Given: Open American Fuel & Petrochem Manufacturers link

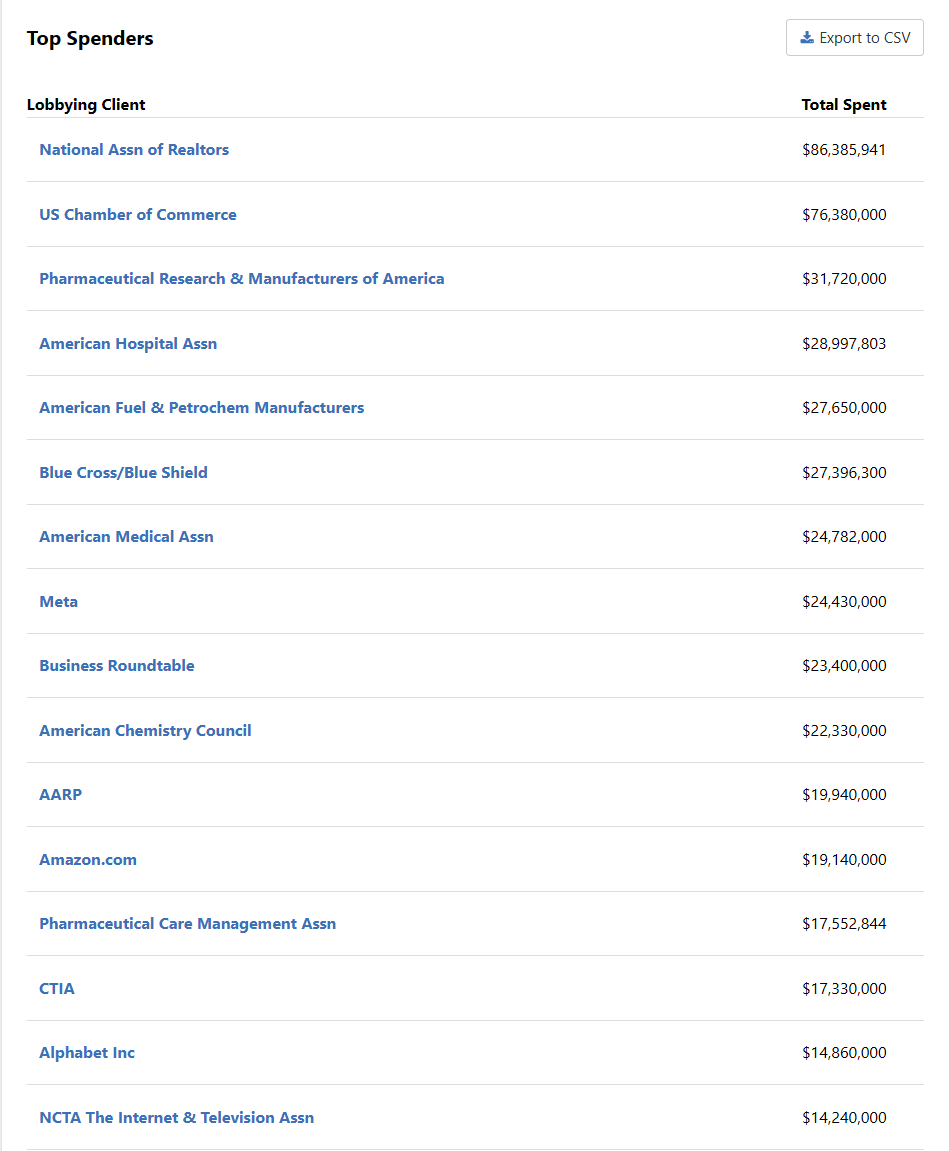Looking at the screenshot, I should tap(202, 407).
